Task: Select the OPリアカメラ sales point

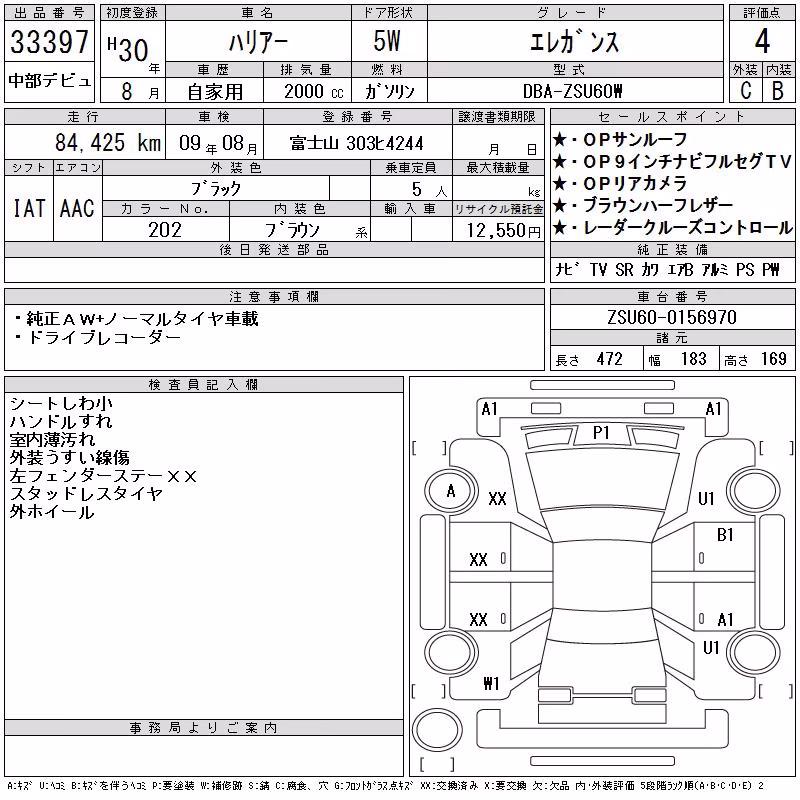Action: (x=620, y=184)
